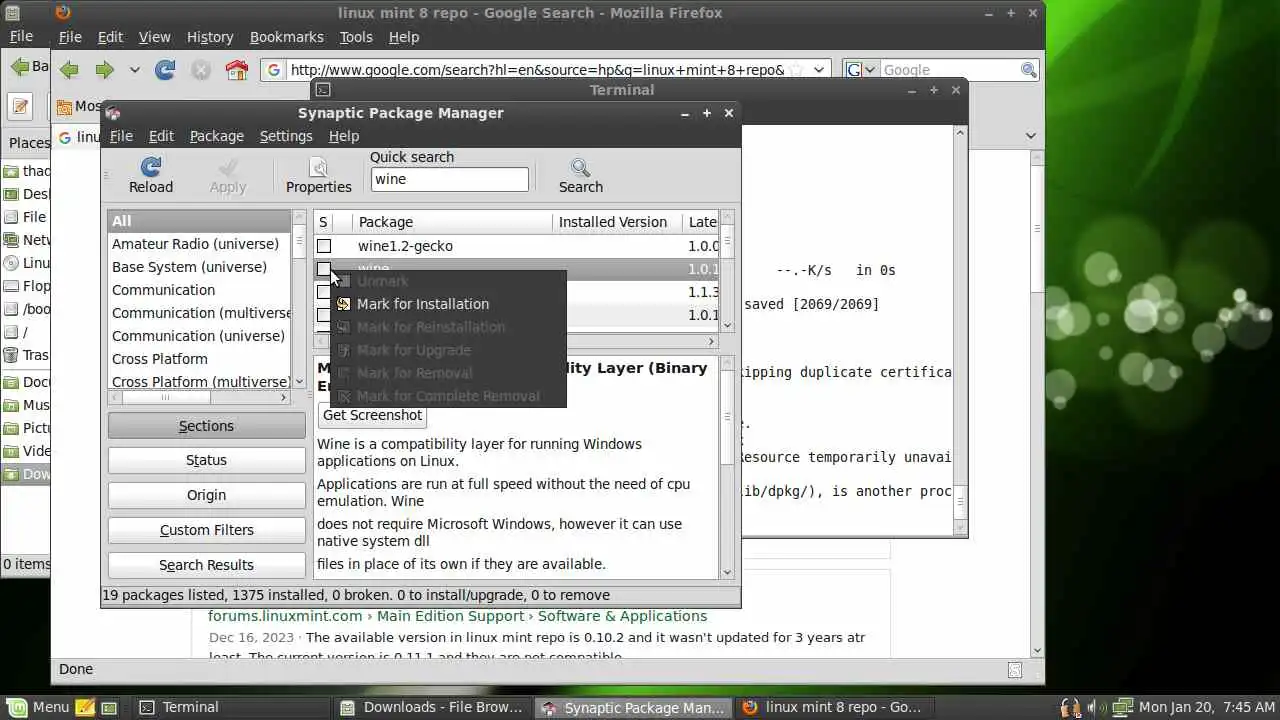This screenshot has width=1280, height=720.
Task: Open the Settings menu in Synaptic
Action: click(x=286, y=136)
